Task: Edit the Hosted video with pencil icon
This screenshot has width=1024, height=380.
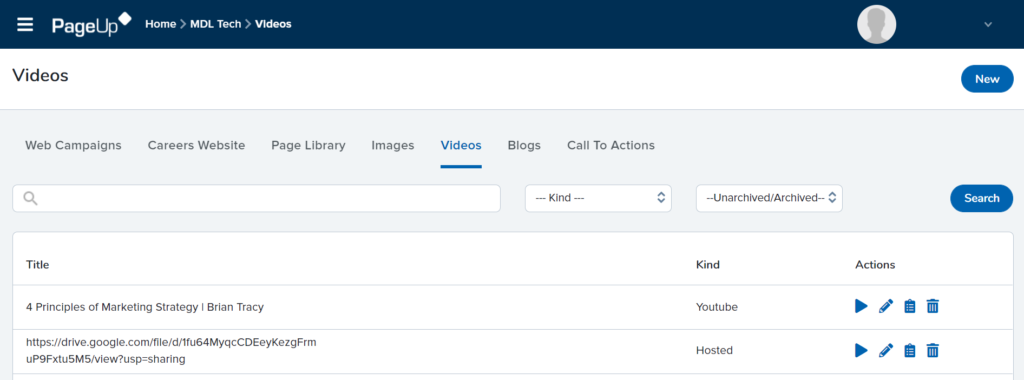Action: (x=886, y=351)
